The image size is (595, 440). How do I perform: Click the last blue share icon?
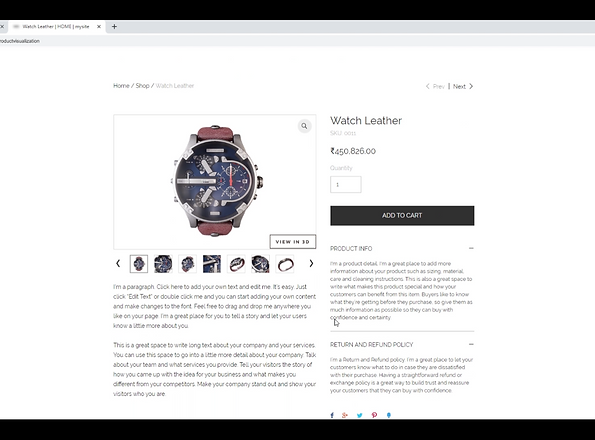click(x=389, y=415)
